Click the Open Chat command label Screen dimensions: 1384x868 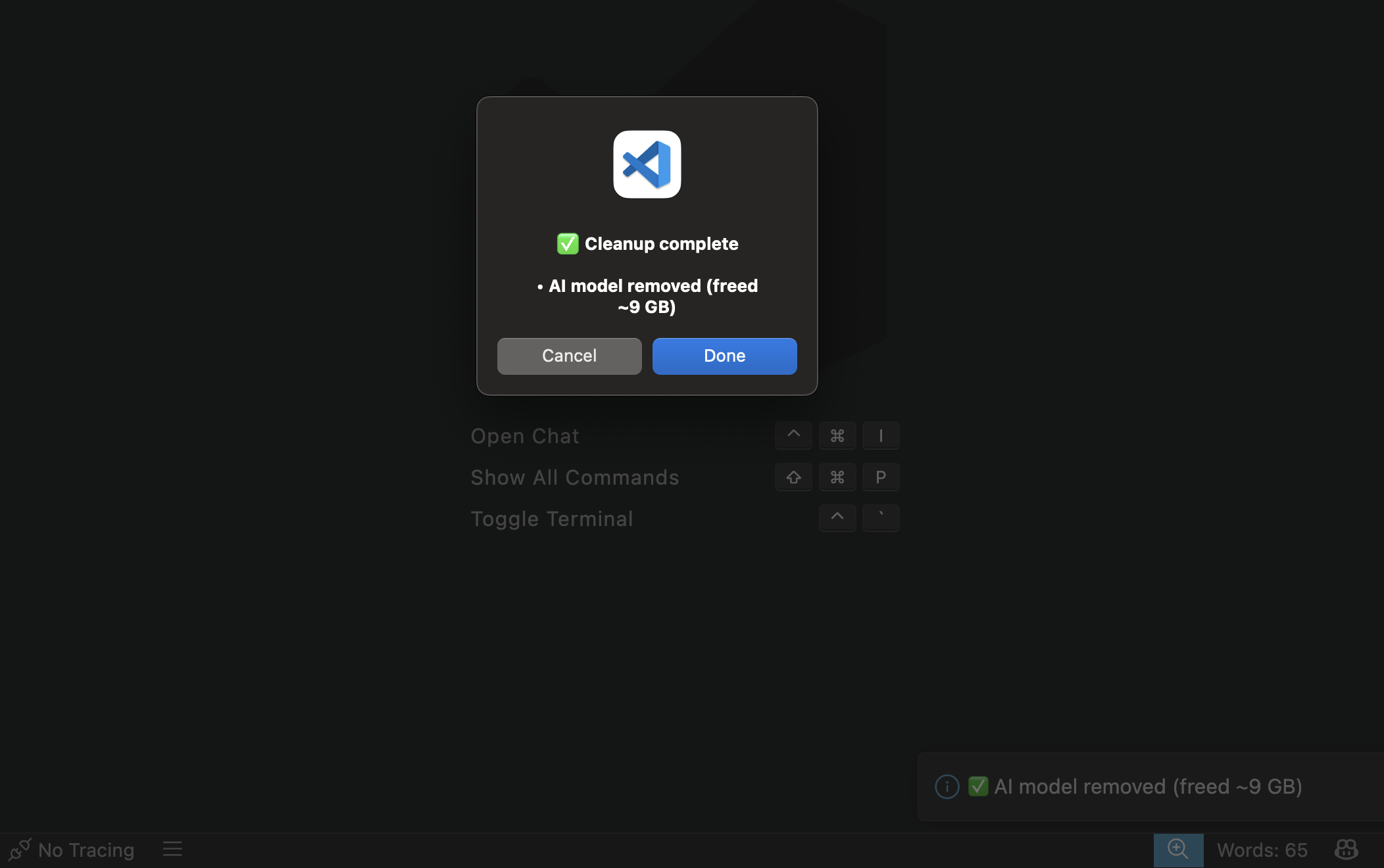(525, 436)
